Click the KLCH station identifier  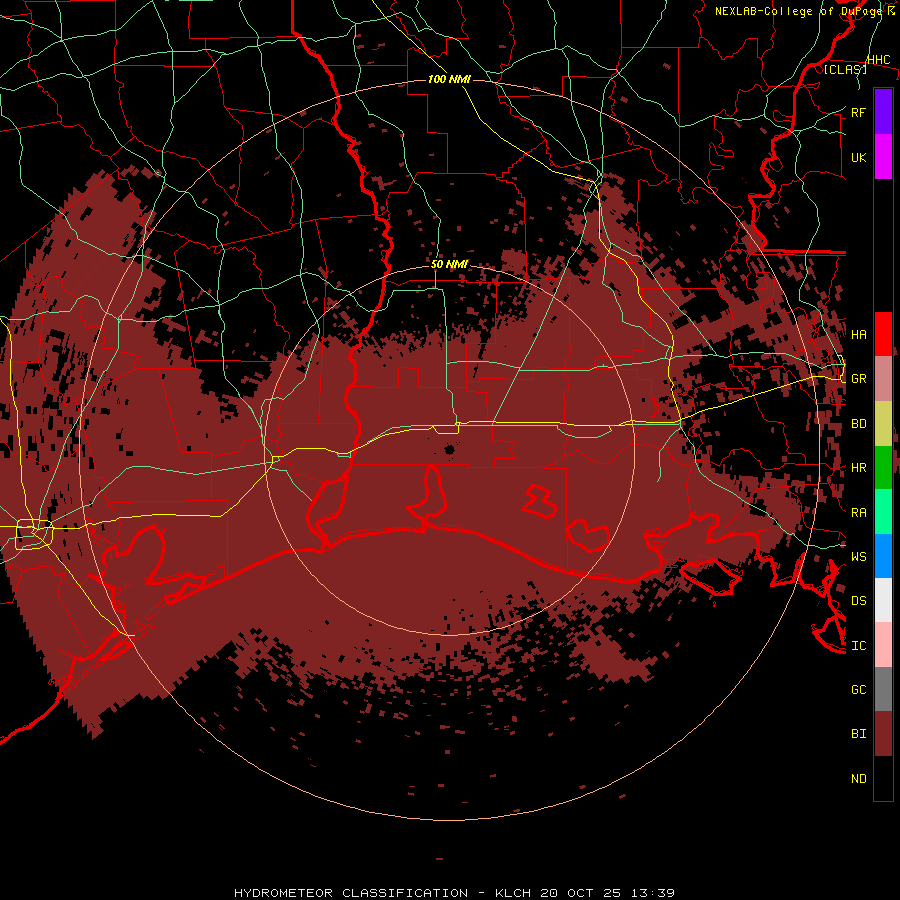pyautogui.click(x=513, y=893)
